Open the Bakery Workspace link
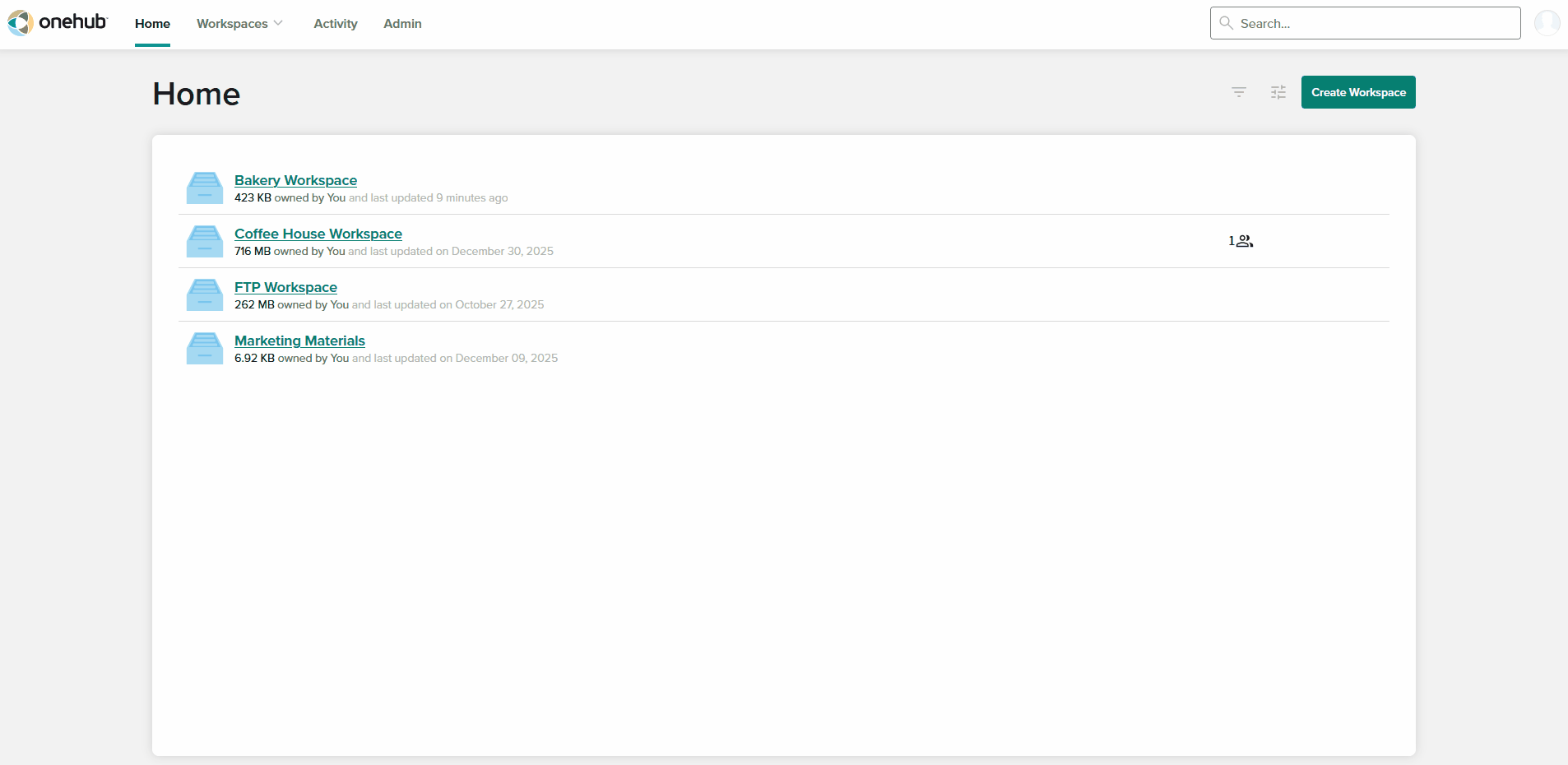Screen dimensions: 1568x765 295,180
